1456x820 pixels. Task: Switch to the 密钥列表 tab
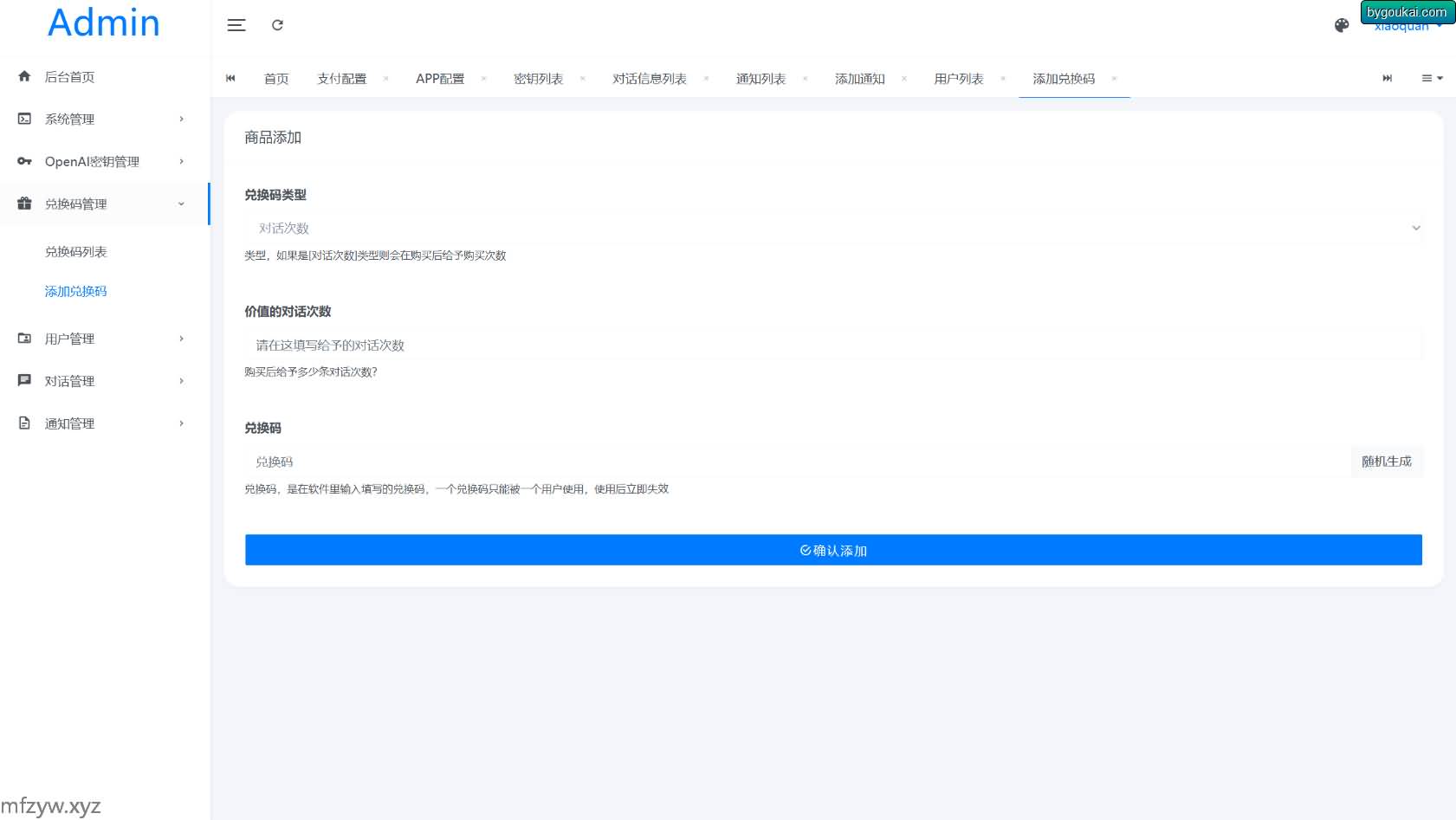(538, 79)
